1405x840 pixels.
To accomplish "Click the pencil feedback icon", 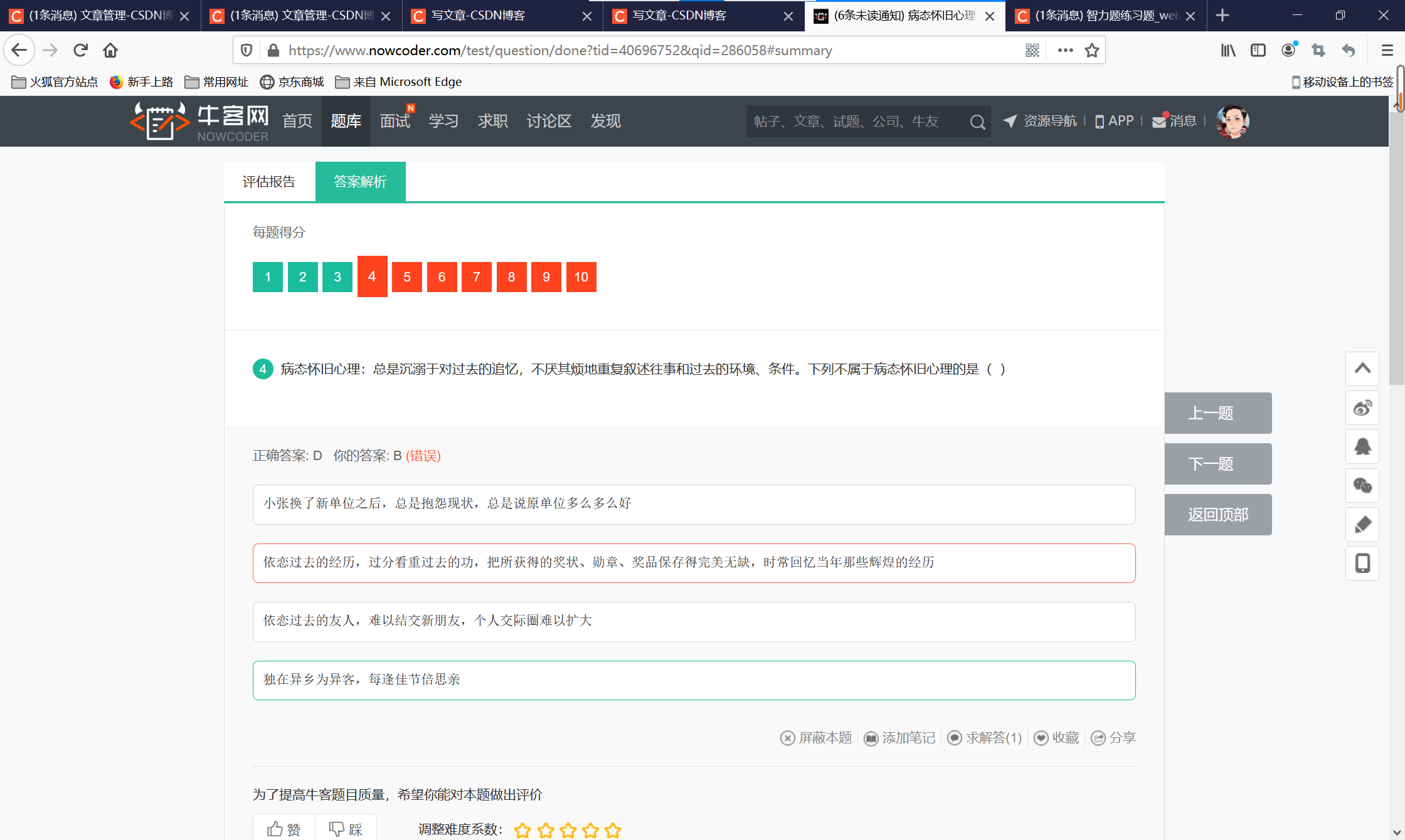I will coord(1362,525).
